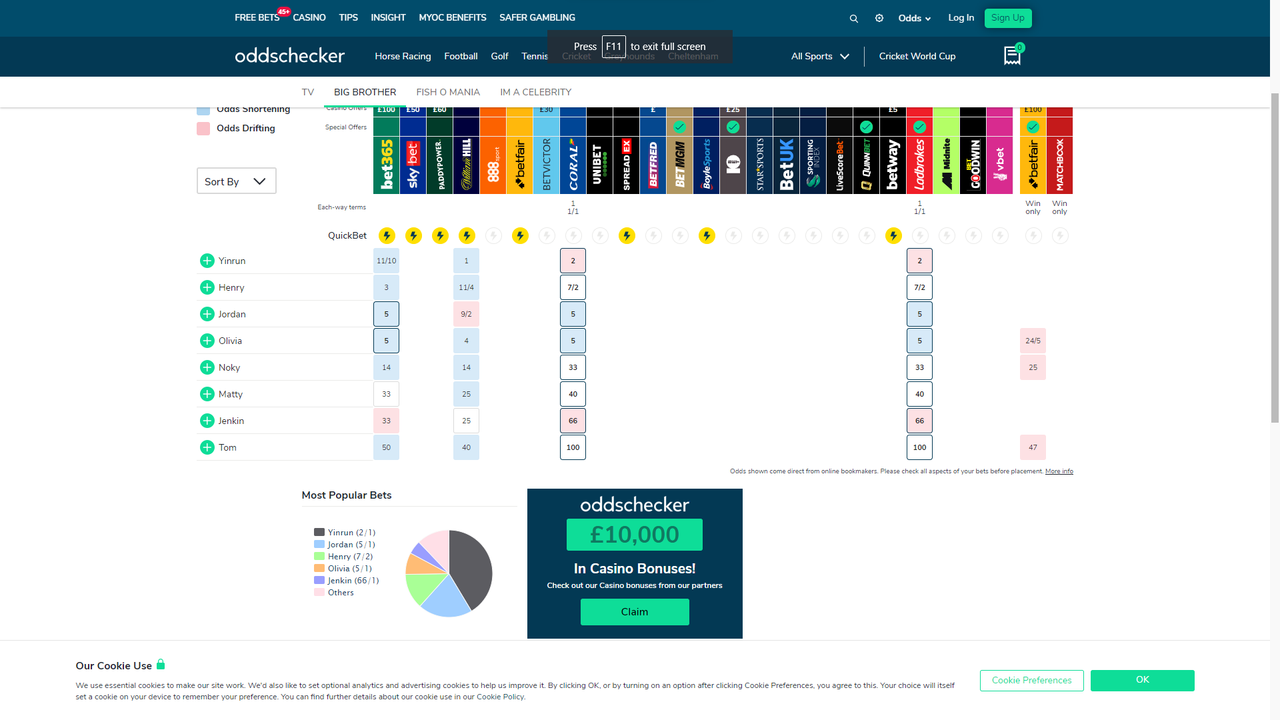Viewport: 1280px width, 720px height.
Task: Select the bet365 bookmaker logo
Action: pos(386,166)
